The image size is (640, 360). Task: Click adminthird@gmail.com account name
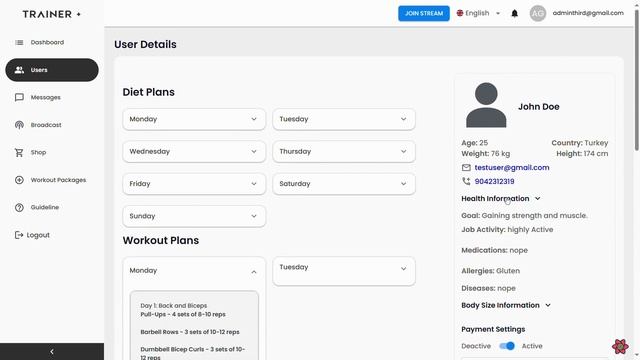tap(588, 13)
